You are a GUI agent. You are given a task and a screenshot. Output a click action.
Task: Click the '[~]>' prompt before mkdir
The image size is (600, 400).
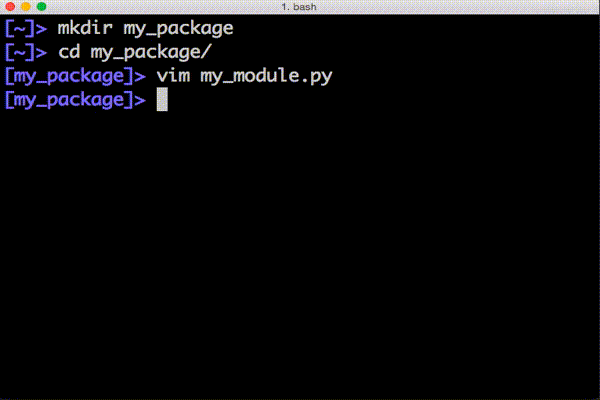26,29
